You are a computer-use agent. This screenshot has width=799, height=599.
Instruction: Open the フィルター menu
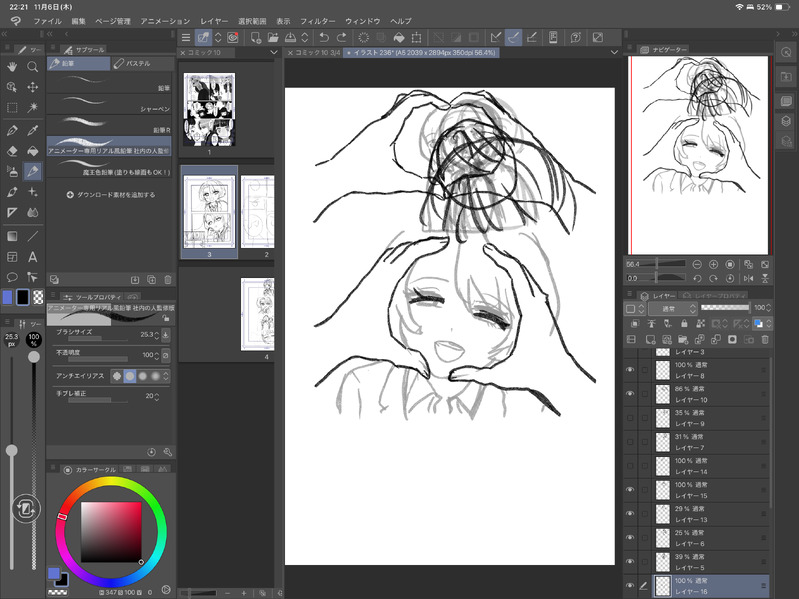pos(317,20)
